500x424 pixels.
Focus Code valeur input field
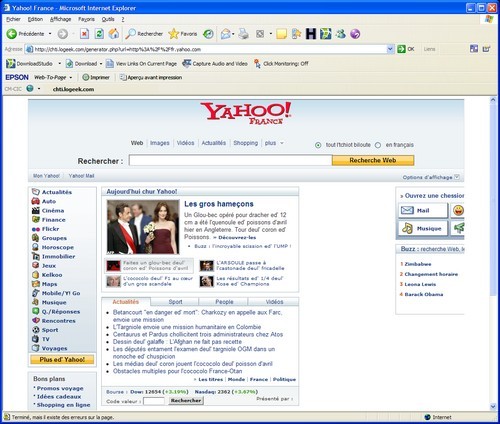pyautogui.click(x=154, y=401)
